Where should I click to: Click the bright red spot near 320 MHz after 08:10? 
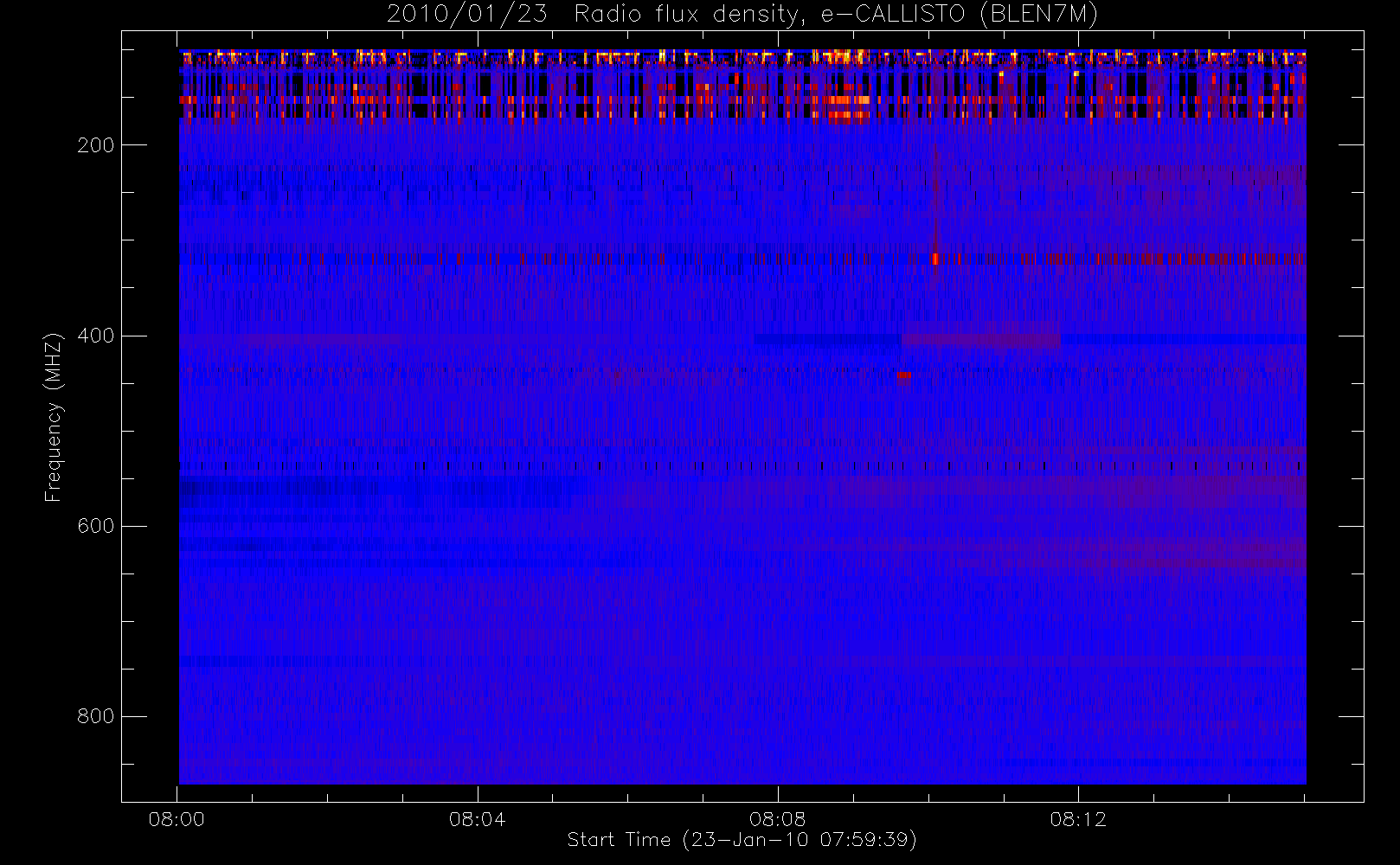[x=935, y=259]
